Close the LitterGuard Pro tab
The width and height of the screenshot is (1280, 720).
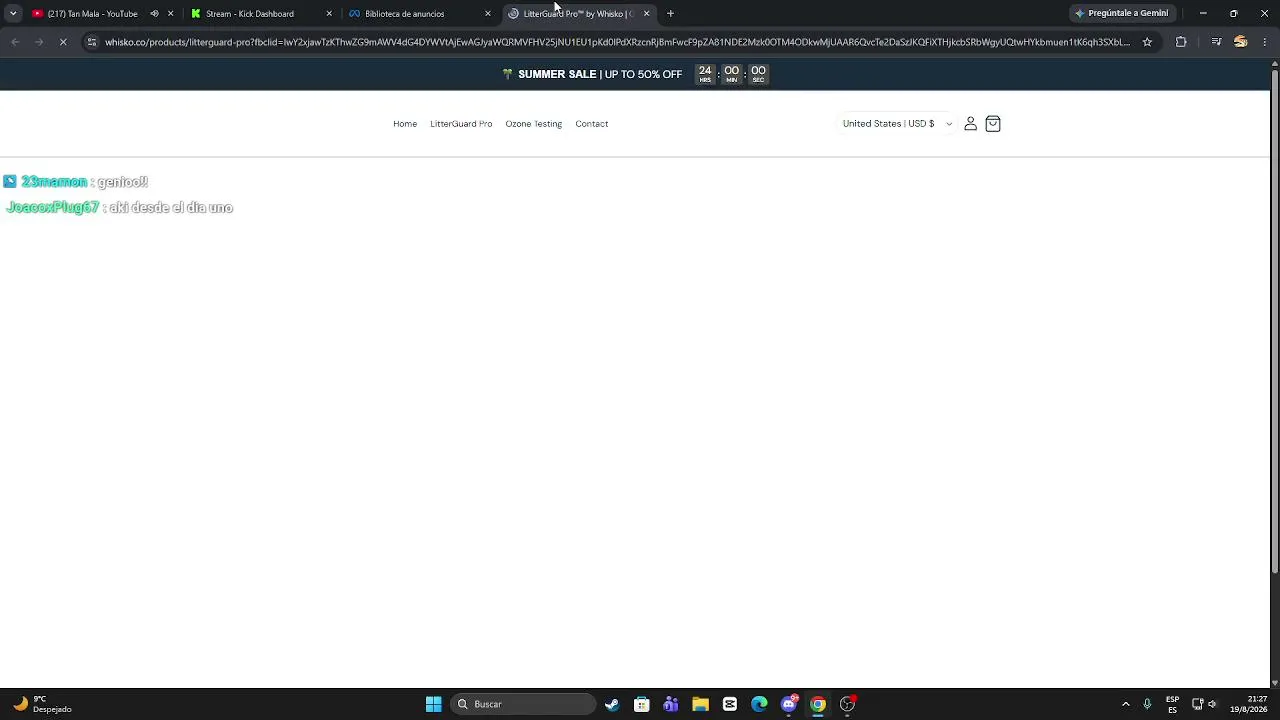647,14
